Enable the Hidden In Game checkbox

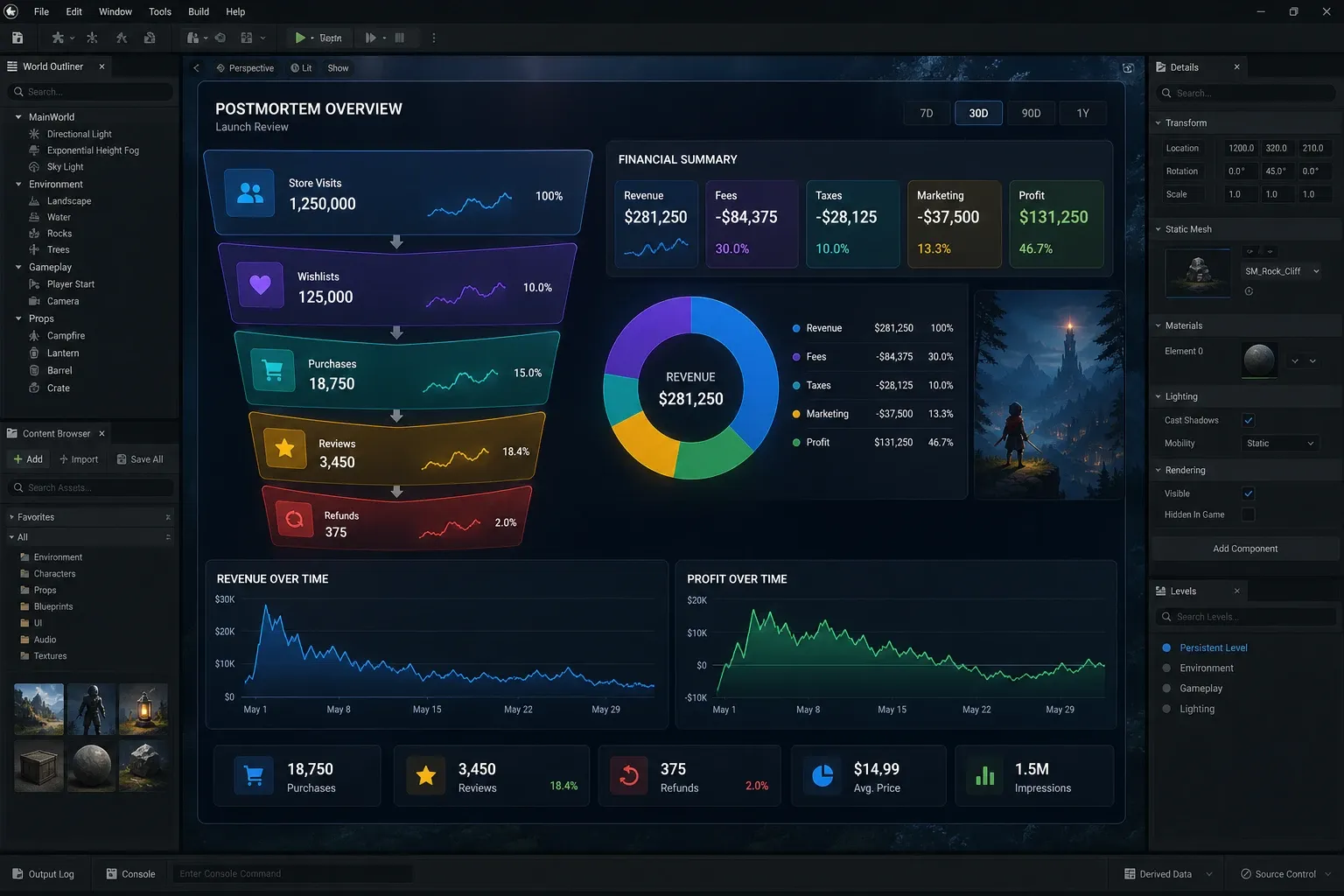click(x=1249, y=514)
